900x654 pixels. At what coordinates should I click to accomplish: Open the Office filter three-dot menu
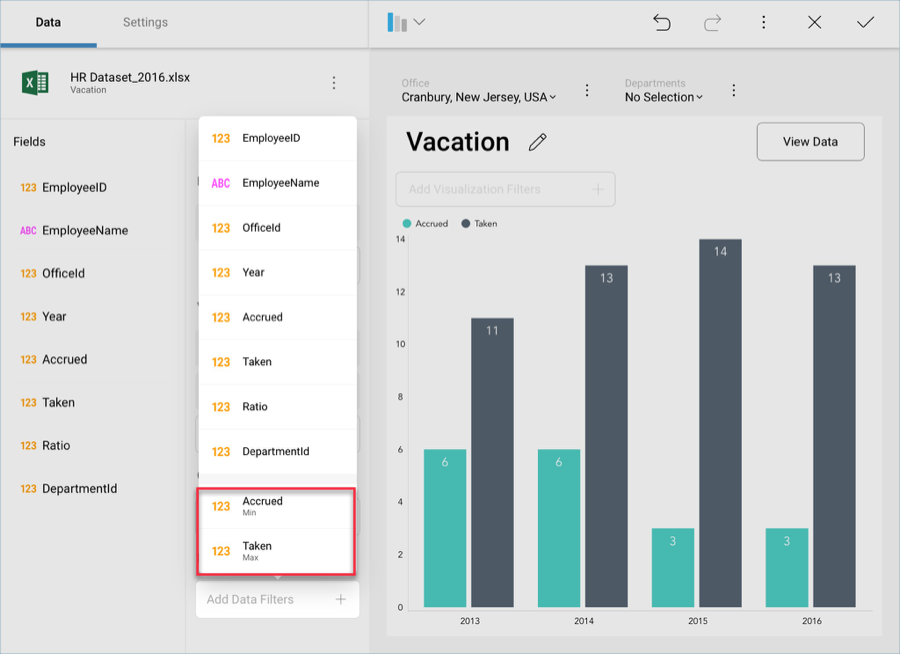click(587, 91)
